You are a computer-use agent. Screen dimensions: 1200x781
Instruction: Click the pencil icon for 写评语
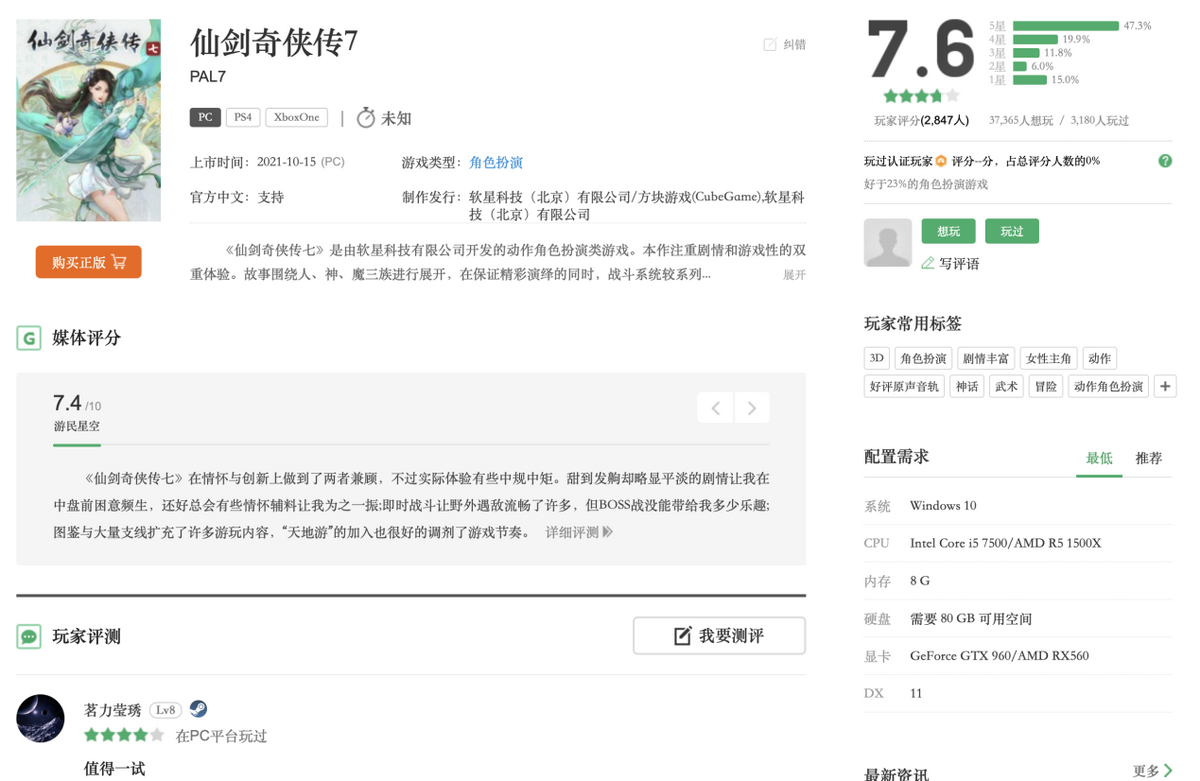click(x=927, y=263)
